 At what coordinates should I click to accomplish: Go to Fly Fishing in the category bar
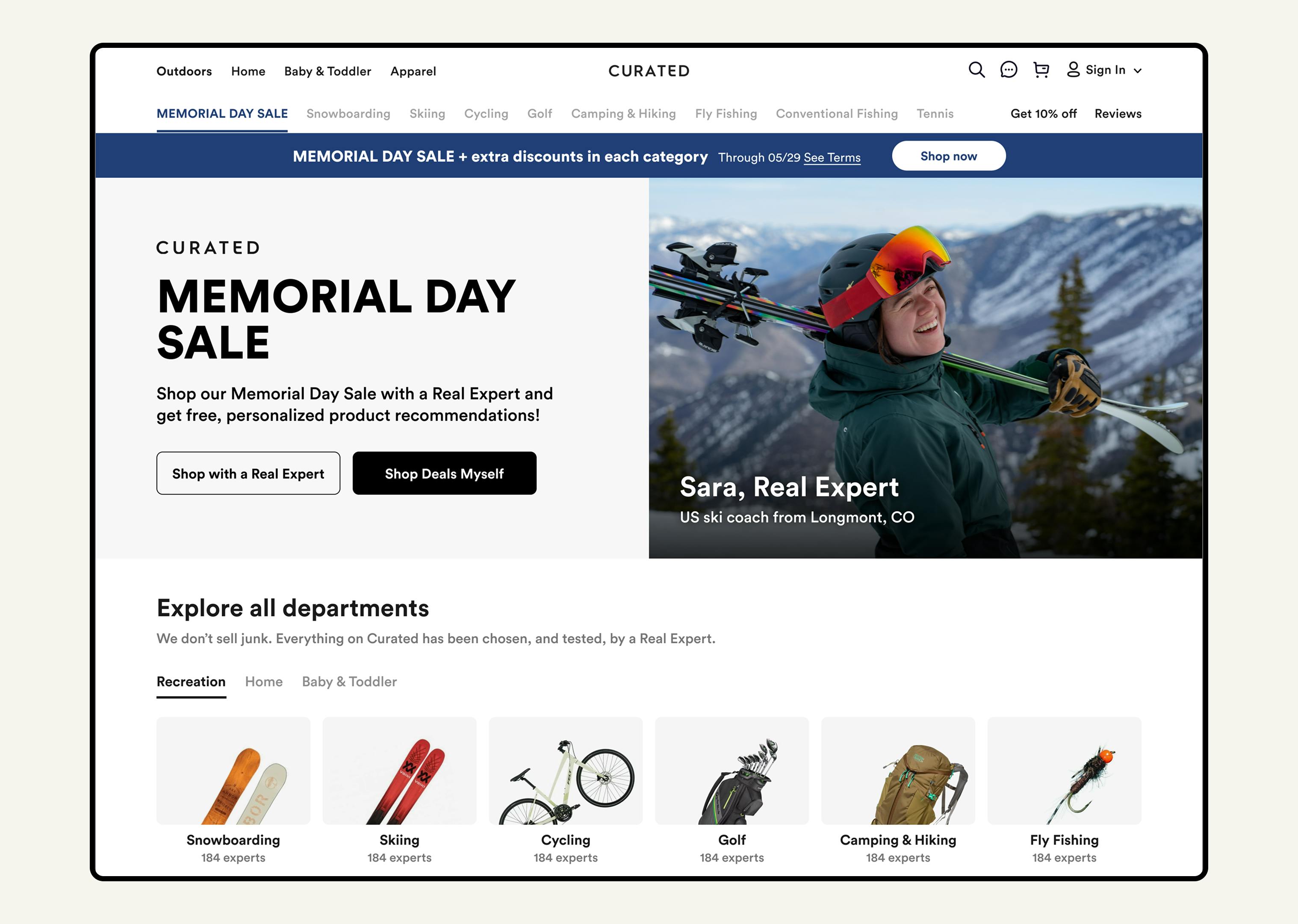point(726,114)
